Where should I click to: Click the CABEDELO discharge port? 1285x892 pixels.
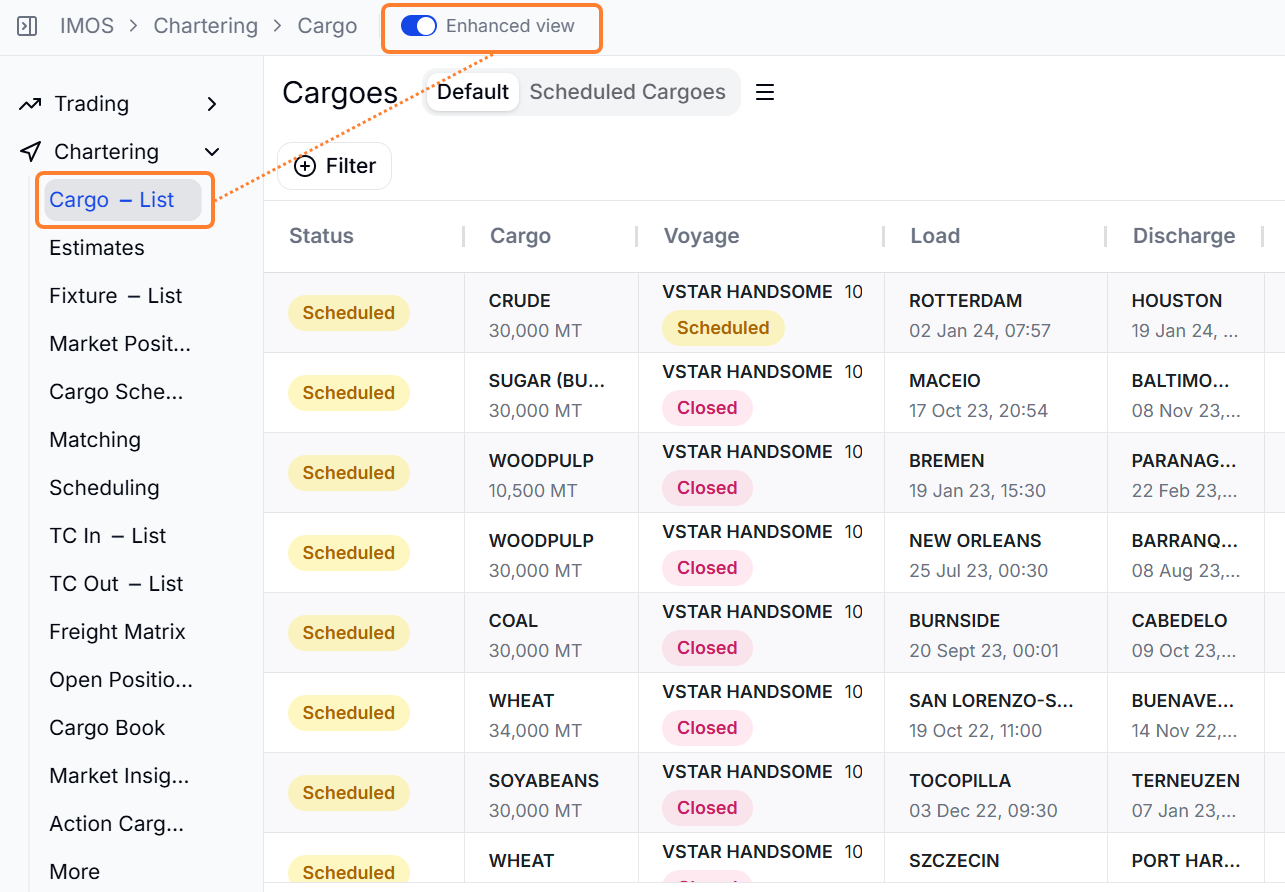coord(1180,621)
